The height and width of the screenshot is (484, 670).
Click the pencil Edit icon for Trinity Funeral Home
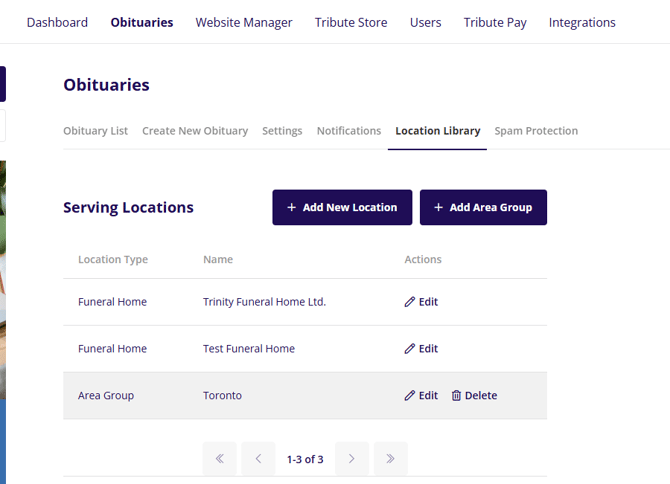(410, 302)
